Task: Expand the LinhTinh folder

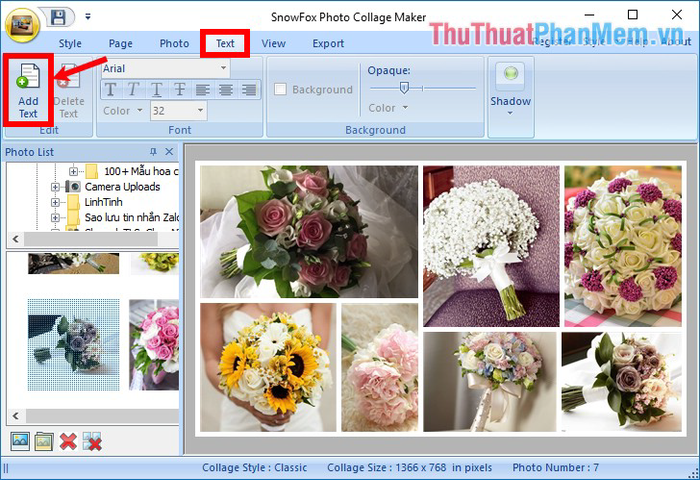Action: click(x=55, y=202)
